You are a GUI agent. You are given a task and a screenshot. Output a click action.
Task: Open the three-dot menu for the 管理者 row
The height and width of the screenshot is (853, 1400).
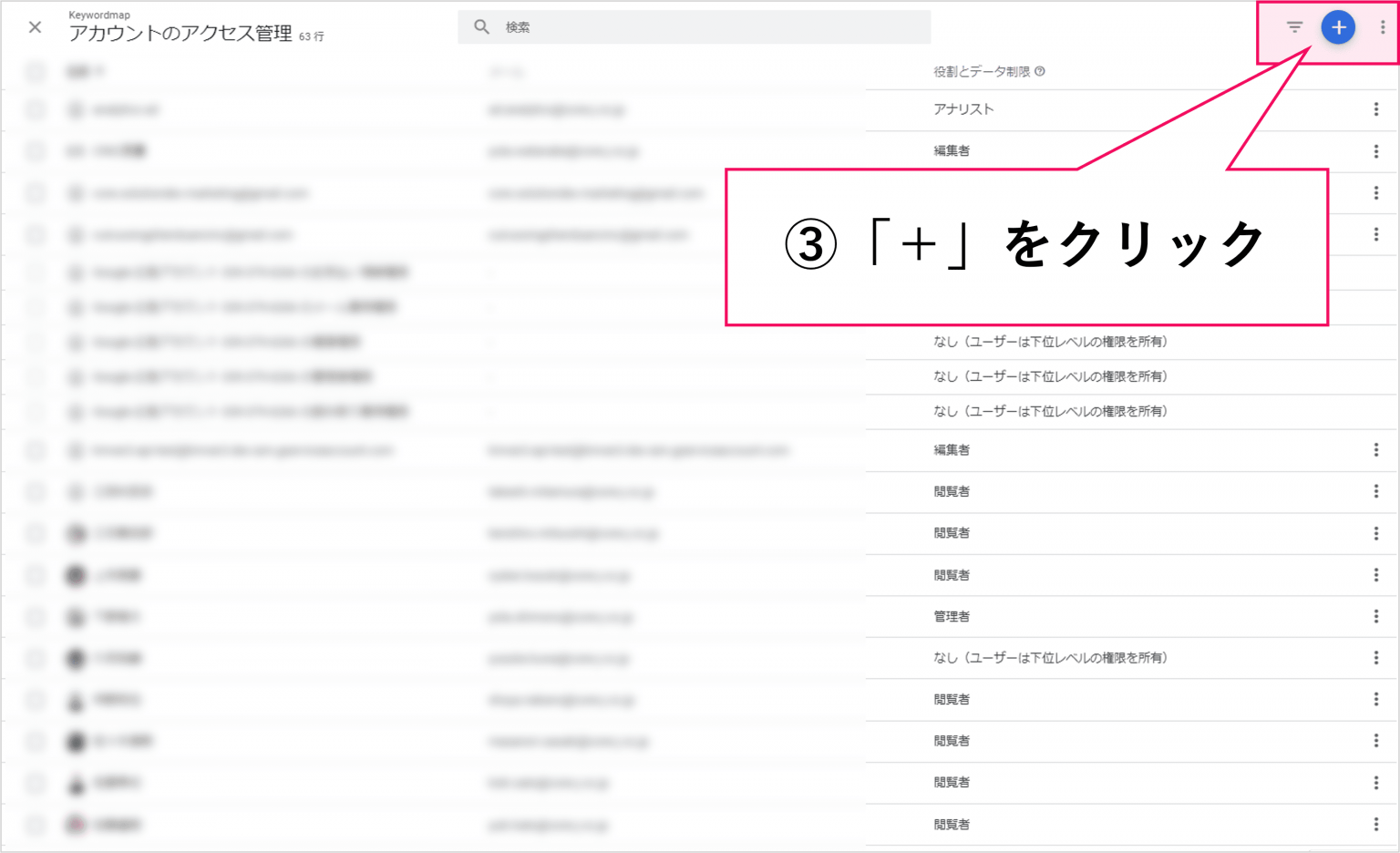coord(1375,617)
